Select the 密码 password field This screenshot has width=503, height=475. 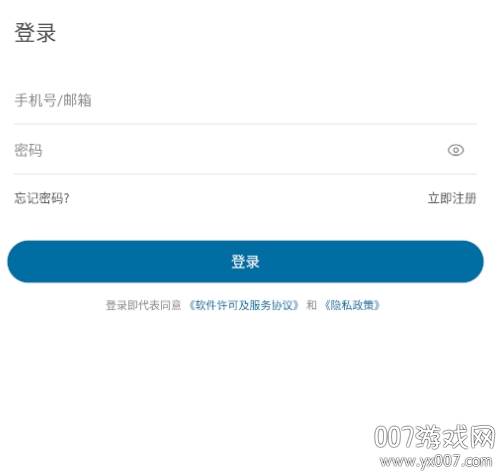point(245,150)
